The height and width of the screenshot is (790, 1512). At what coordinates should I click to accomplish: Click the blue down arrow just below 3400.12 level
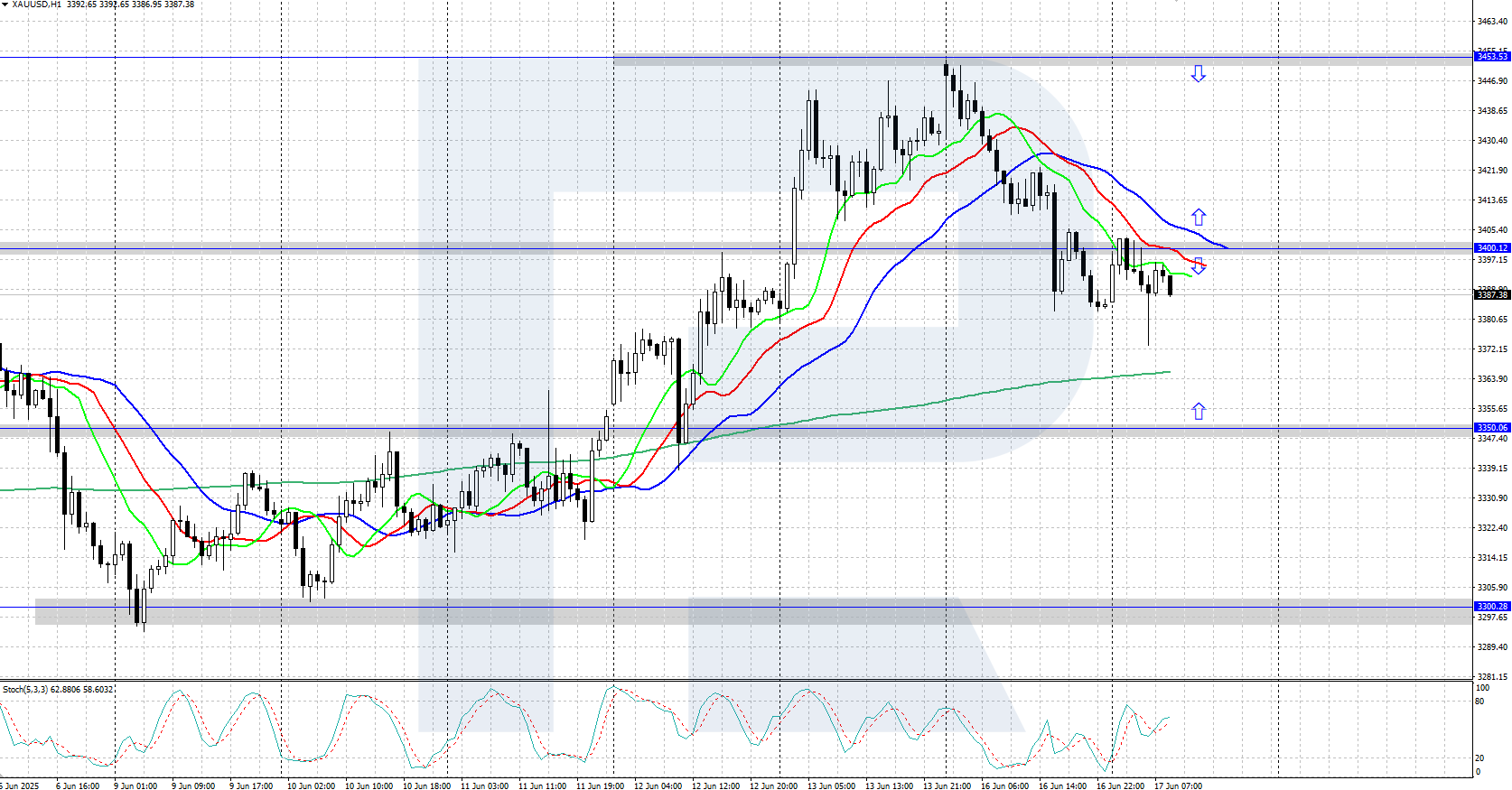coord(1198,265)
